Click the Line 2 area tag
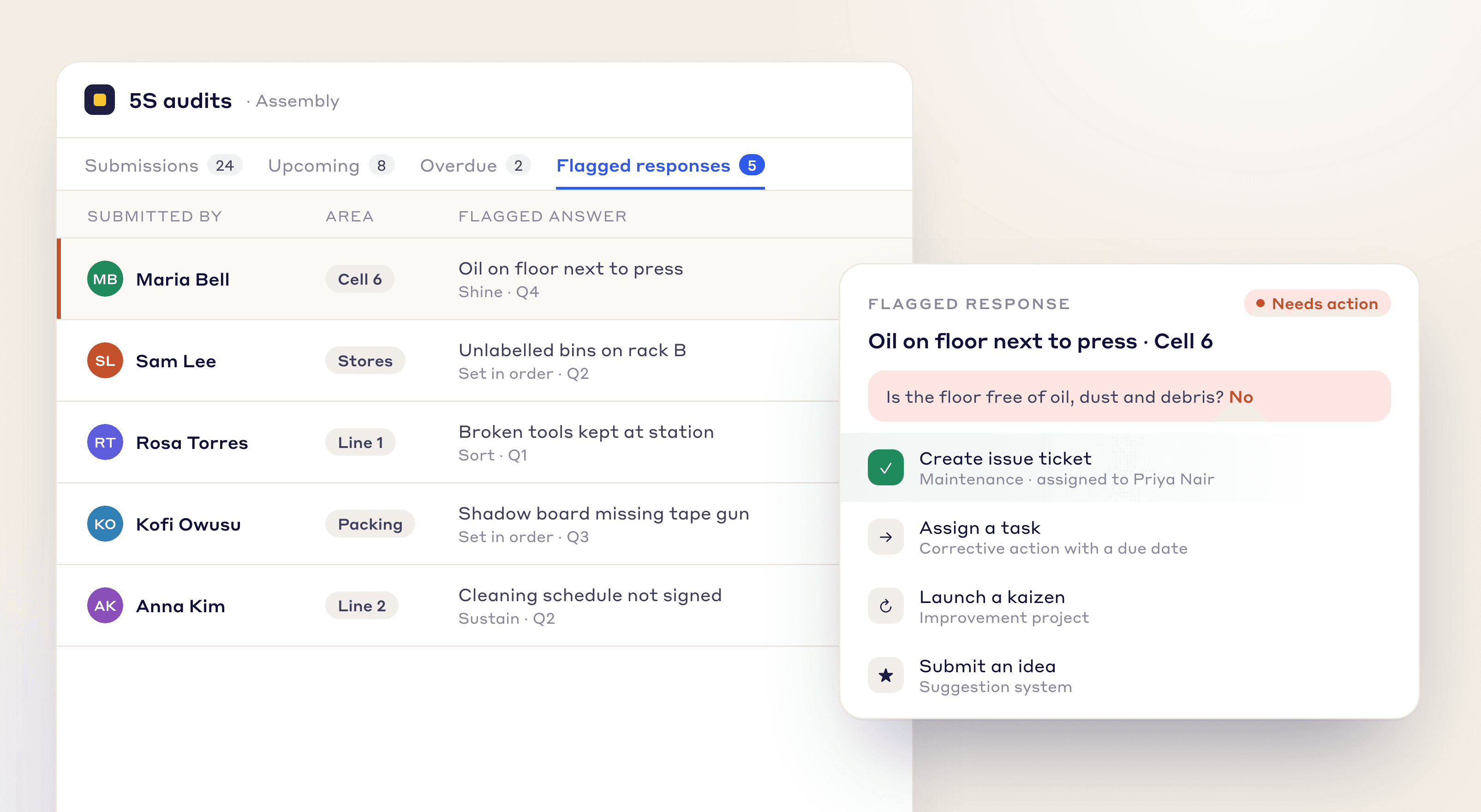 pyautogui.click(x=362, y=606)
